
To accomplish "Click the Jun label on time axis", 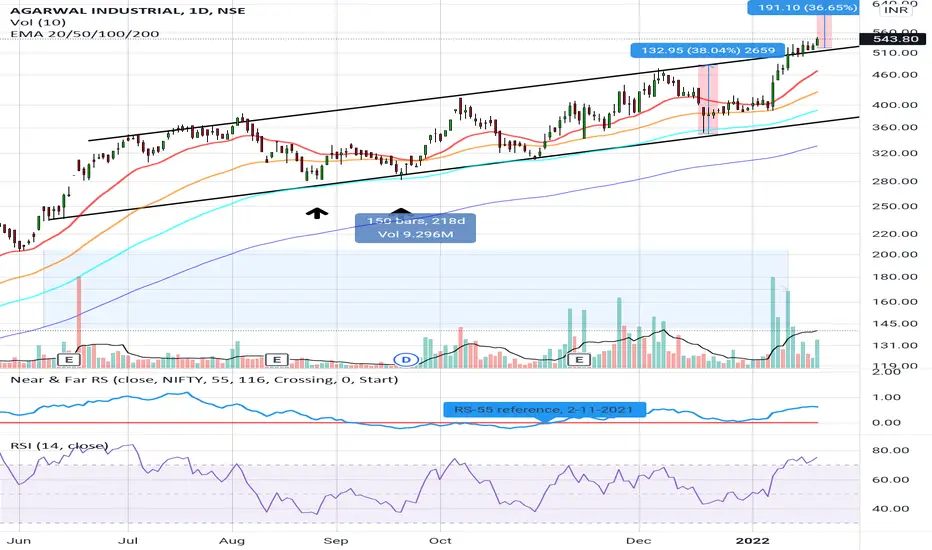I will click(20, 540).
